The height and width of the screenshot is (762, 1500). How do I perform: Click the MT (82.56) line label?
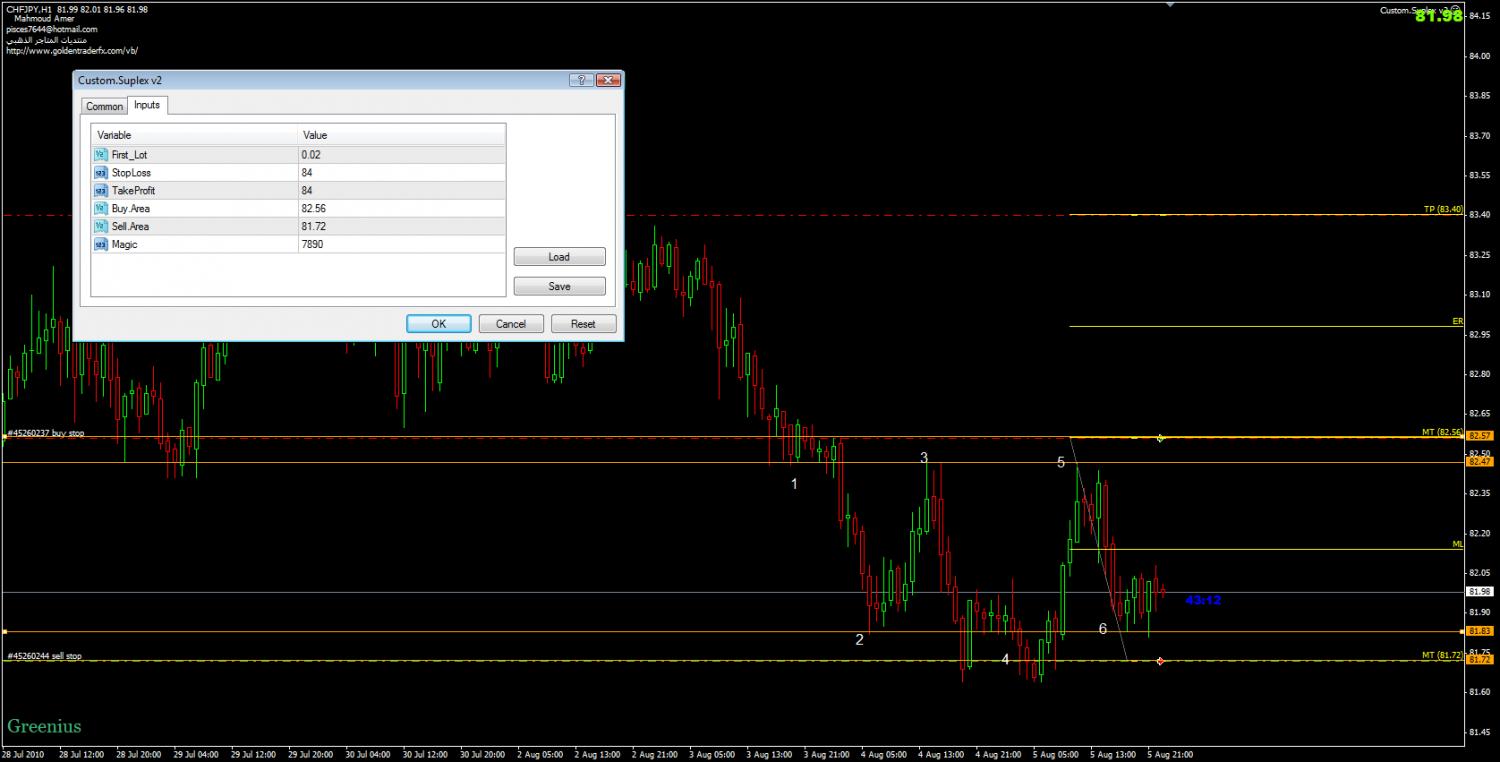(x=1443, y=432)
